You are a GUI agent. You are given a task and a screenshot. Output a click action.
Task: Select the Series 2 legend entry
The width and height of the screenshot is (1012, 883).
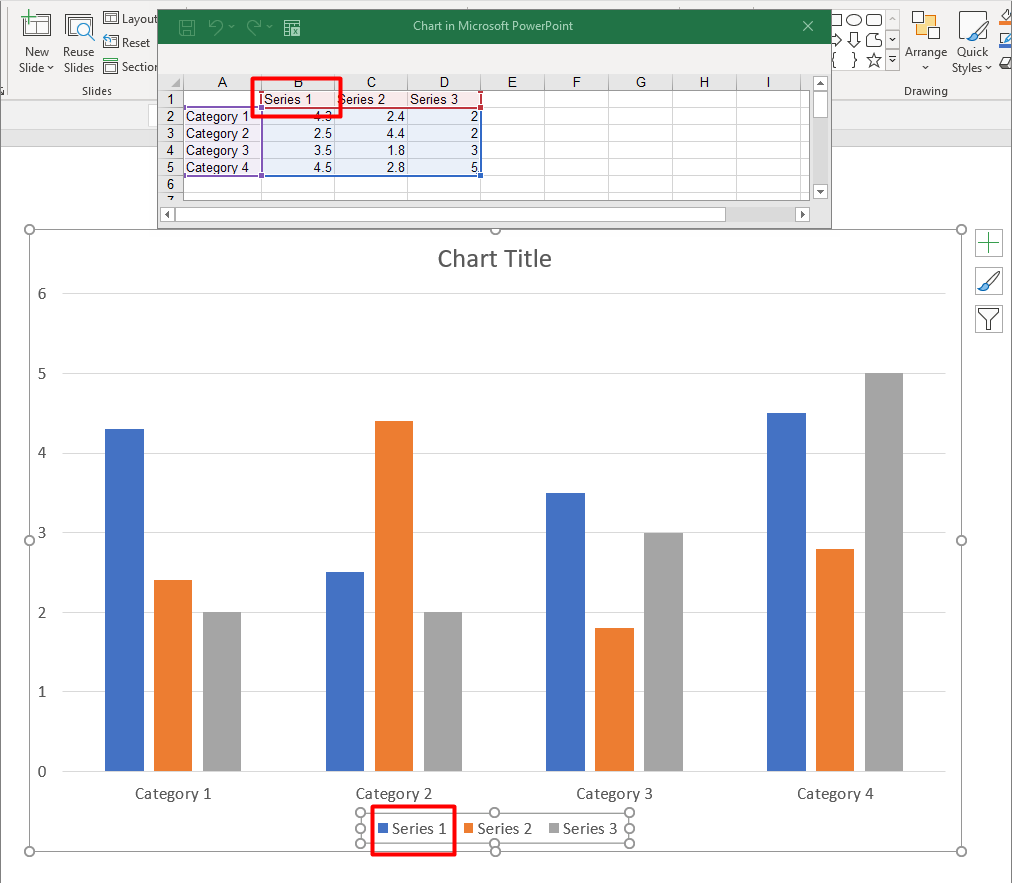pyautogui.click(x=498, y=828)
